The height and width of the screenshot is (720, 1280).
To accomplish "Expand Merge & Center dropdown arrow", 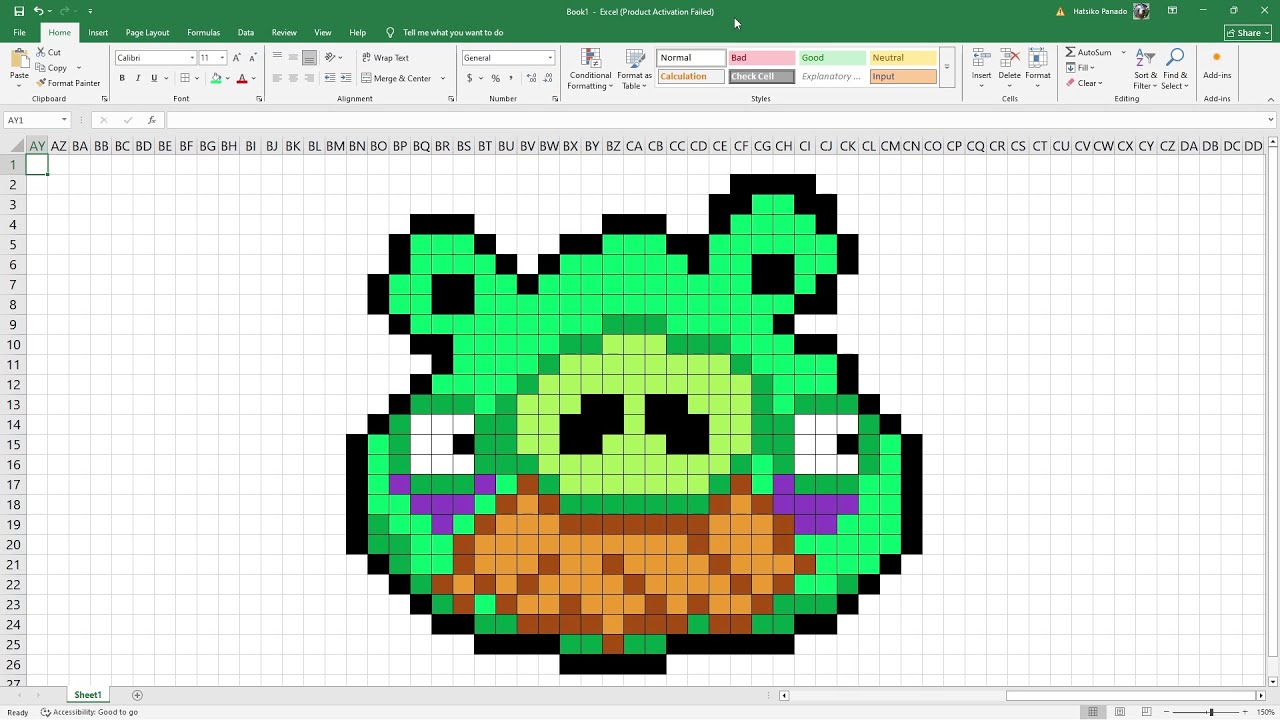I will [x=443, y=78].
